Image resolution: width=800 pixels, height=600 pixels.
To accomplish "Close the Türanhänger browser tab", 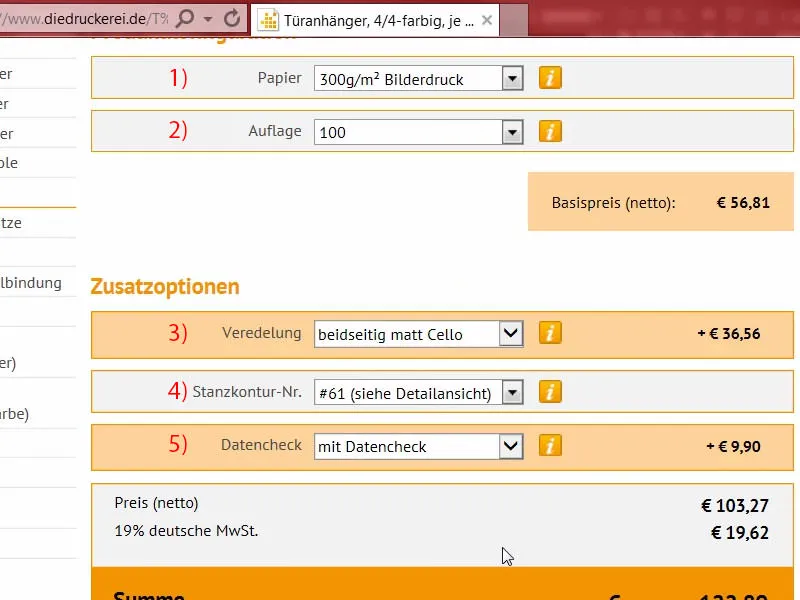I will pyautogui.click(x=487, y=20).
